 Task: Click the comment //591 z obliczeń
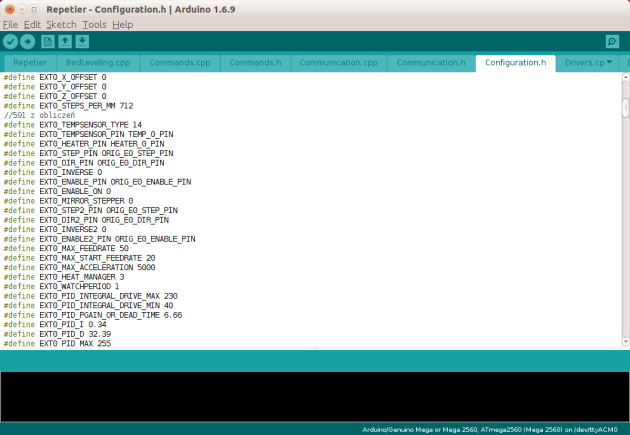(39, 115)
